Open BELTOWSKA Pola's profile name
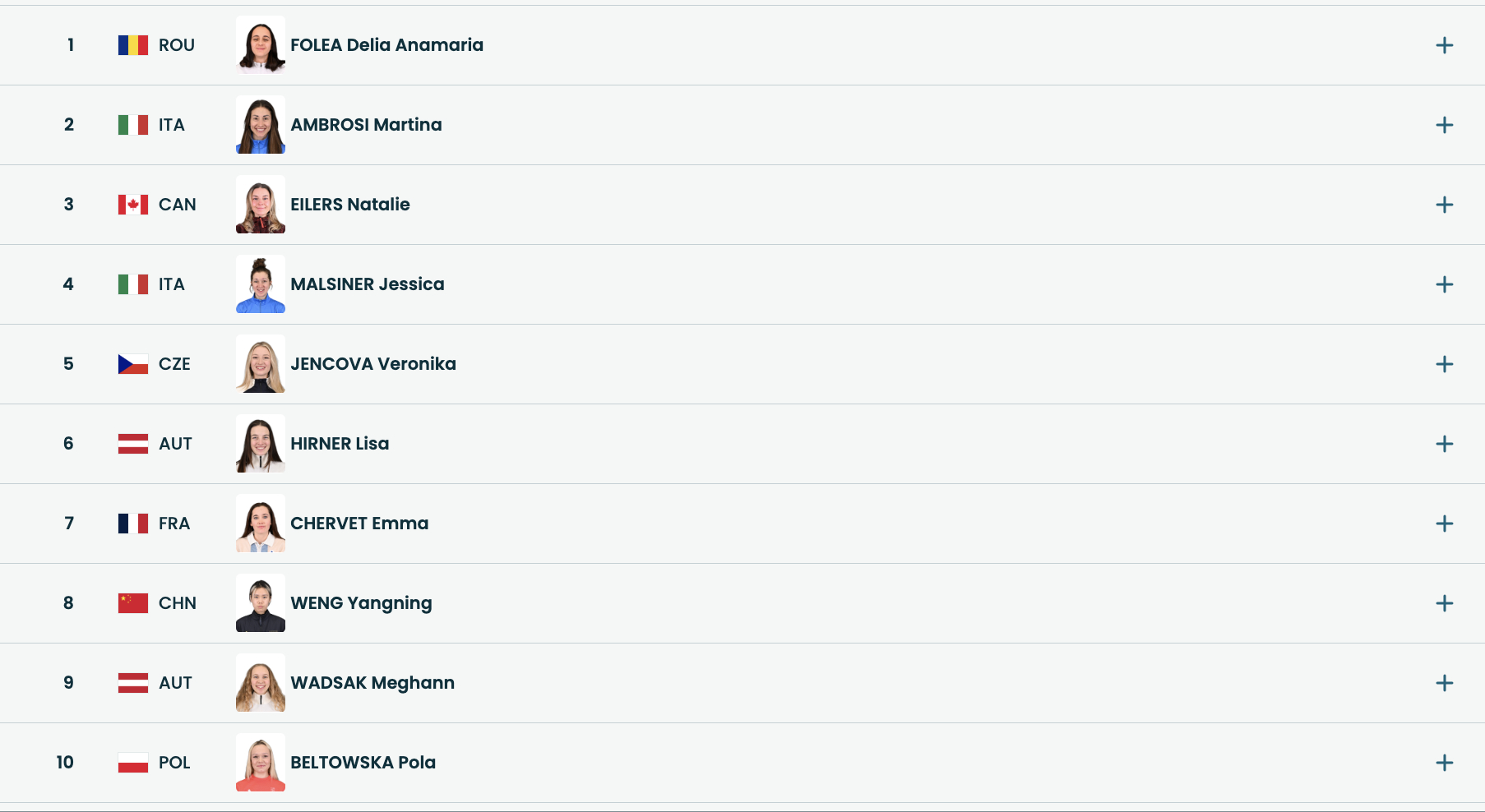Viewport: 1485px width, 812px height. [363, 763]
